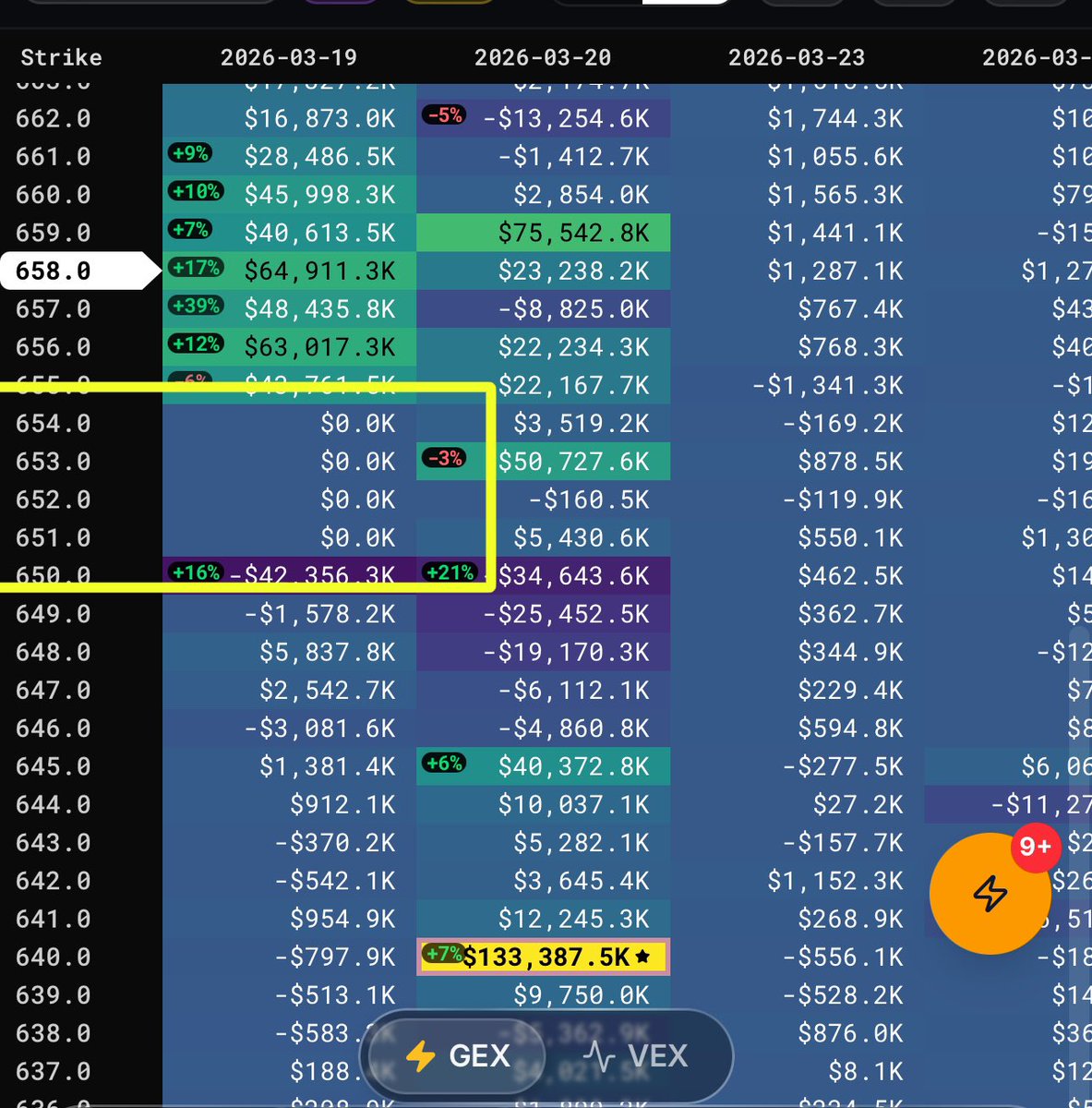The image size is (1092, 1108).
Task: Click the $75,542.8K cell at strike 659
Action: point(544,233)
